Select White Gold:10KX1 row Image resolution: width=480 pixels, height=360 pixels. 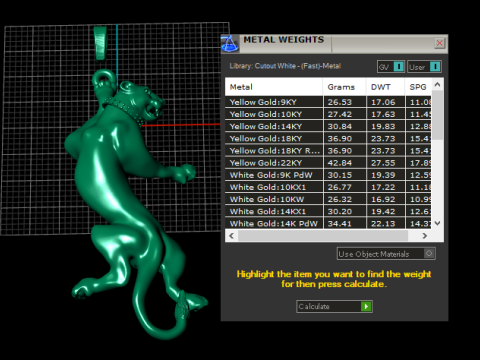[328, 187]
